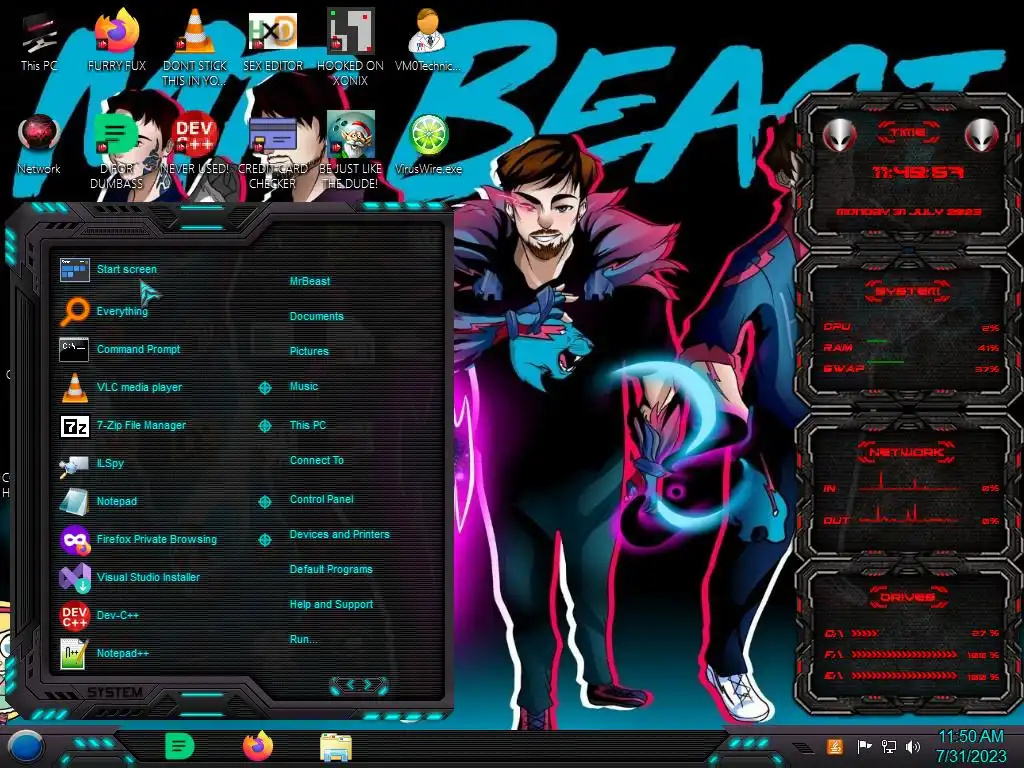Click the network tray icon
This screenshot has height=768, width=1024.
point(888,746)
